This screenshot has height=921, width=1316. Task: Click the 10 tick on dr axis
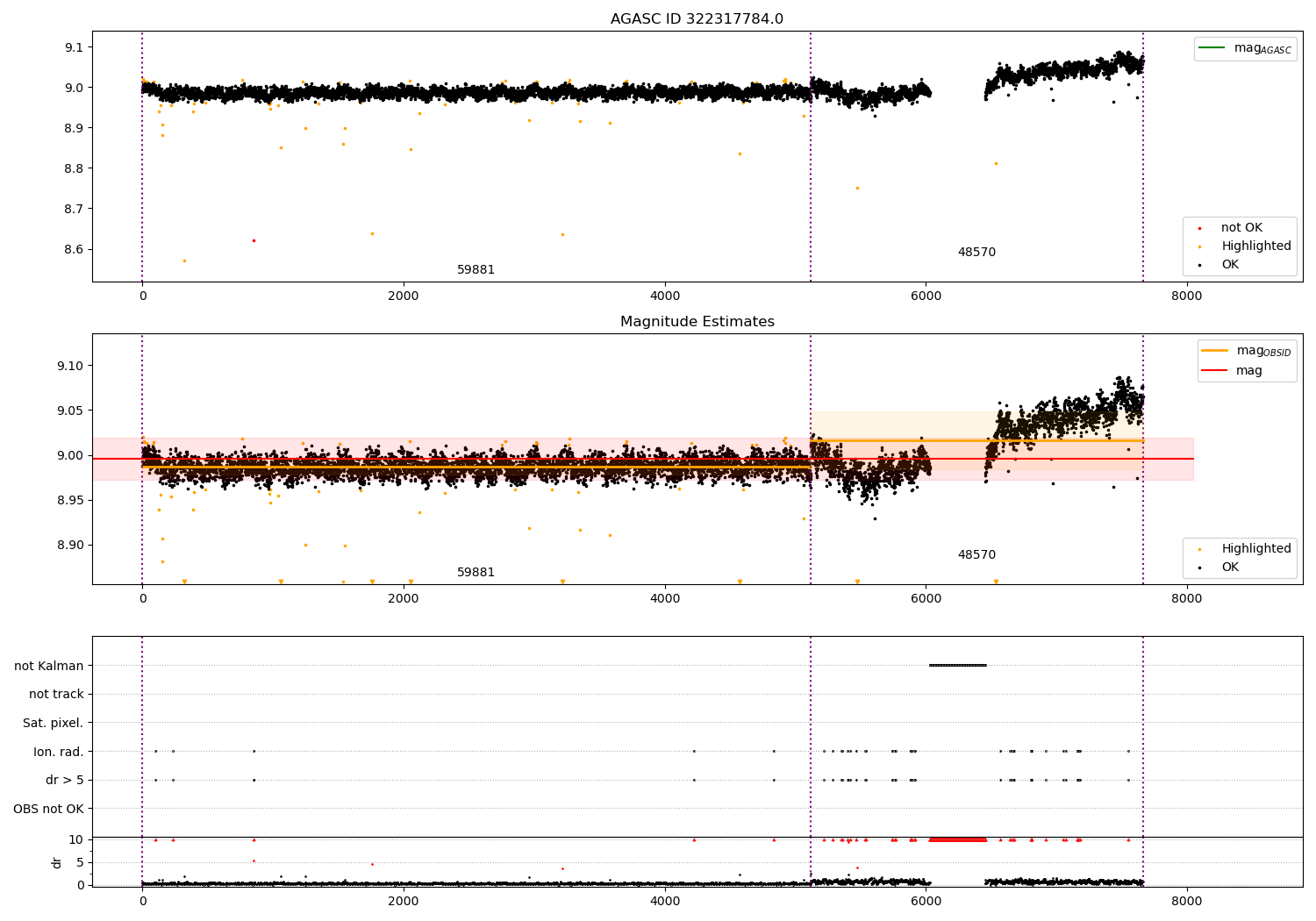[x=76, y=840]
